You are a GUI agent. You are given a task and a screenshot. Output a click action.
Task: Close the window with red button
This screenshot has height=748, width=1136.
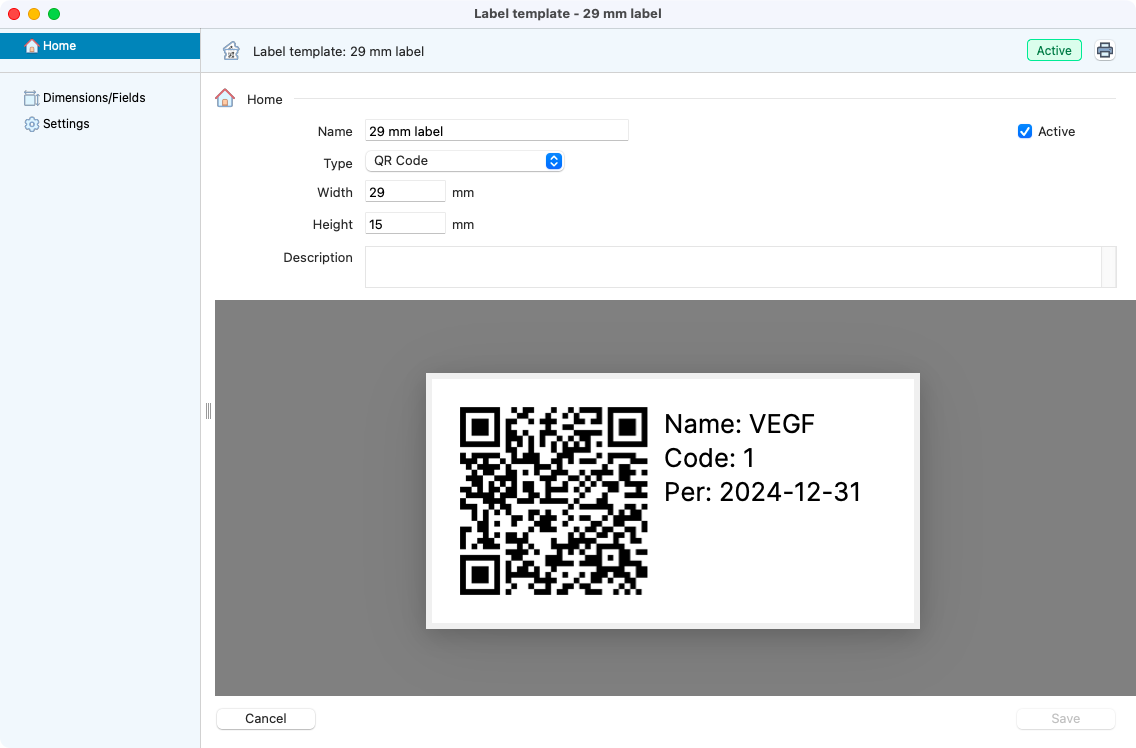point(14,14)
